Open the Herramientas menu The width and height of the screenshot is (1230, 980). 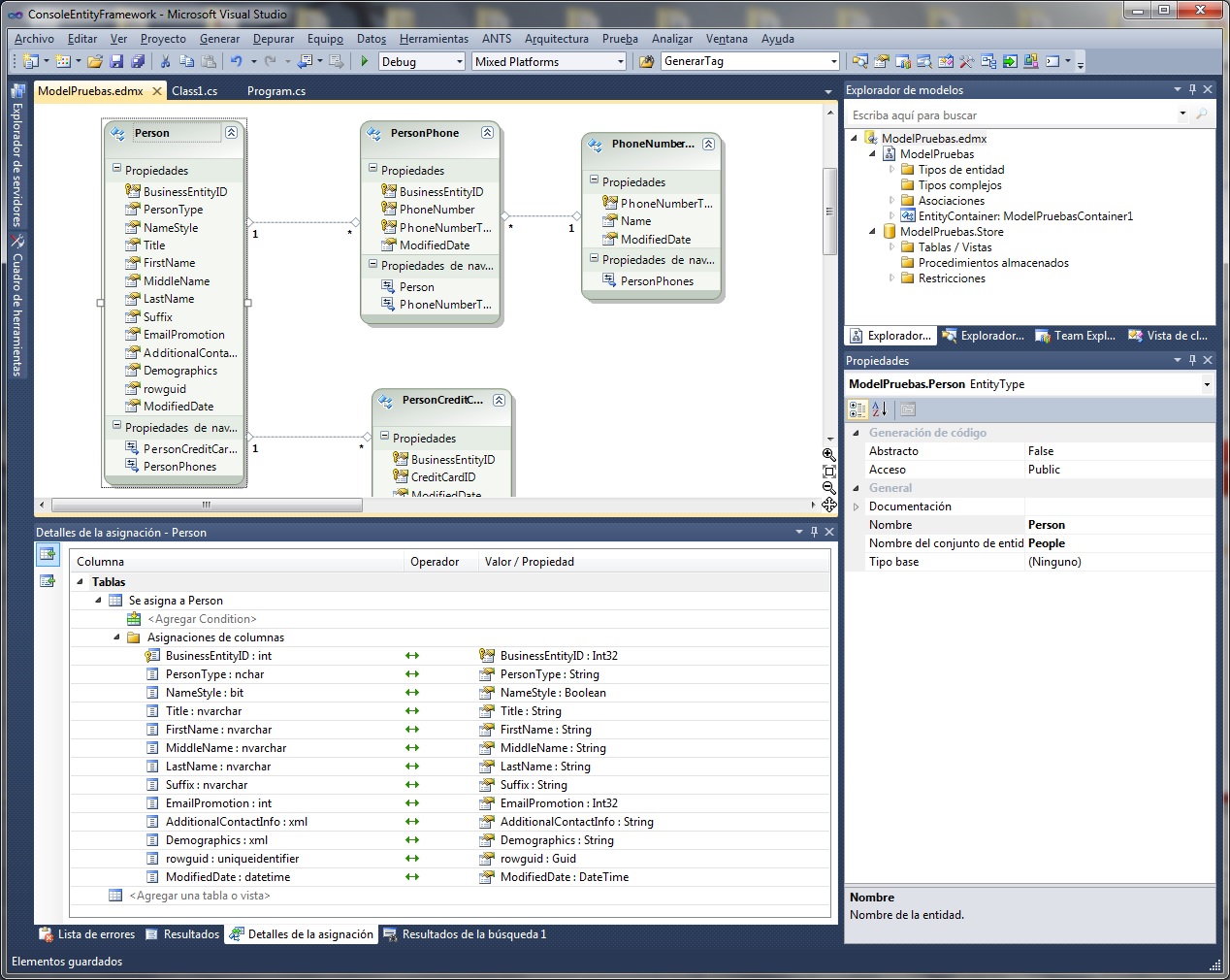point(434,39)
